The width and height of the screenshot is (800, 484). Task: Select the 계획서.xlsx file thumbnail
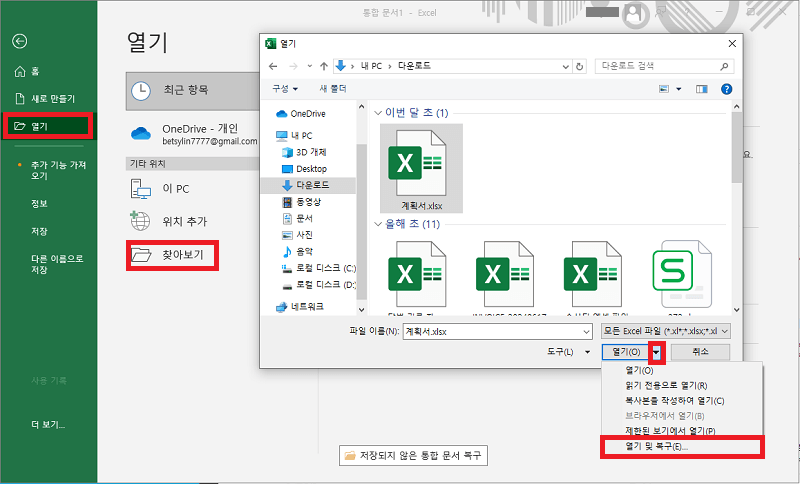pyautogui.click(x=421, y=168)
